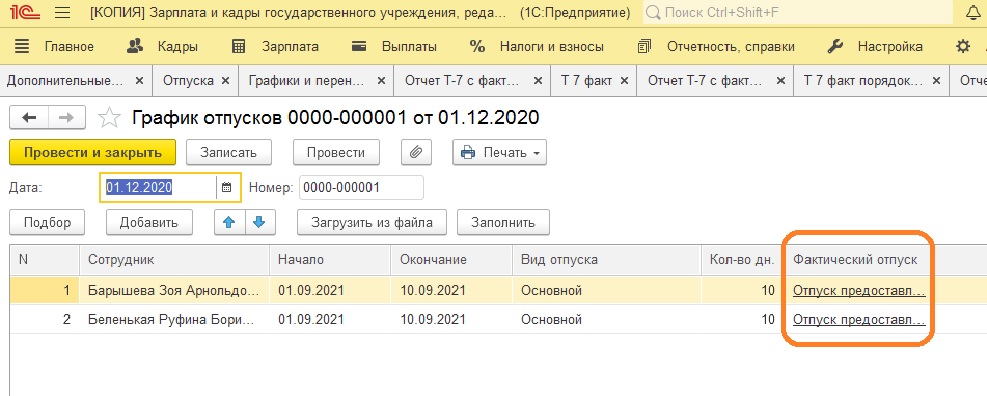
Task: Switch to the Отпуска tab
Action: pos(188,81)
